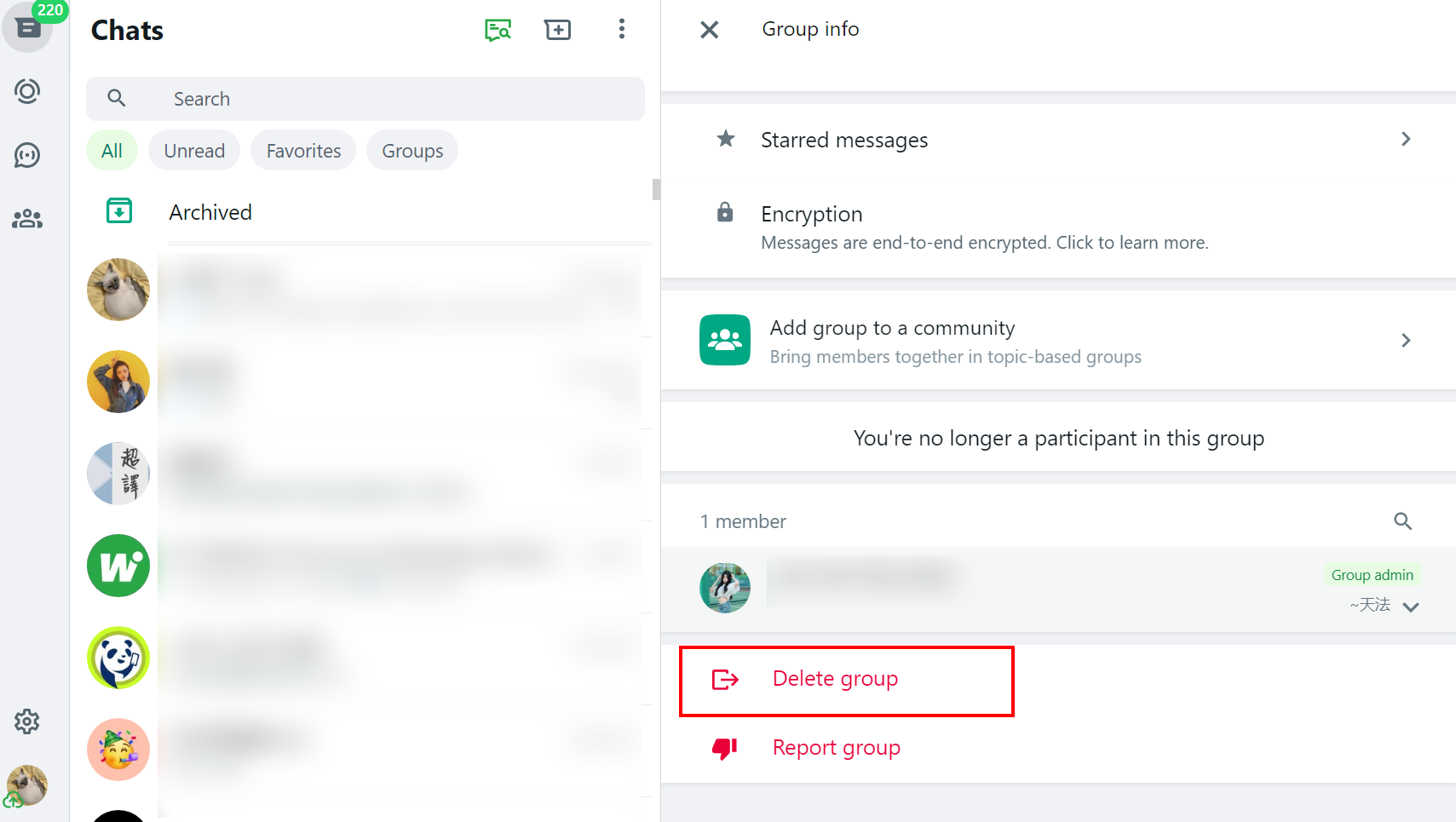This screenshot has height=822, width=1456.
Task: Click the Report group button
Action: pyautogui.click(x=836, y=748)
